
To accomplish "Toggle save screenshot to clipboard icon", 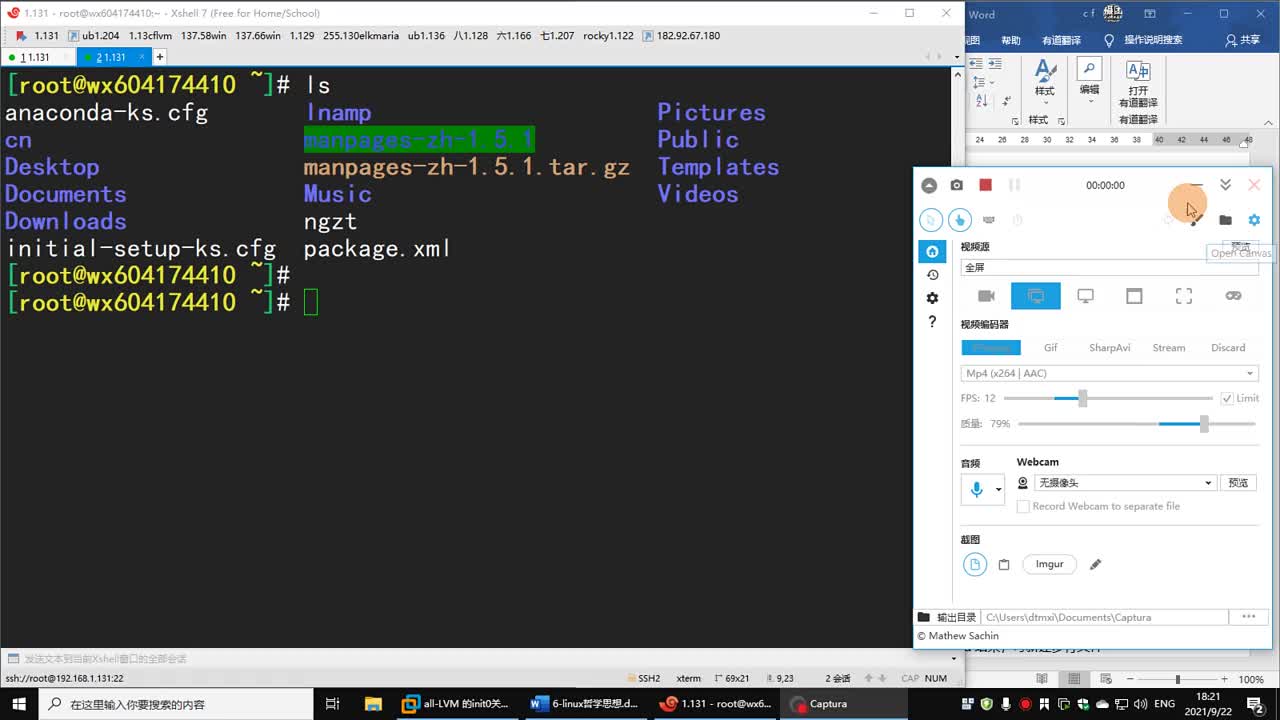I will [1004, 565].
